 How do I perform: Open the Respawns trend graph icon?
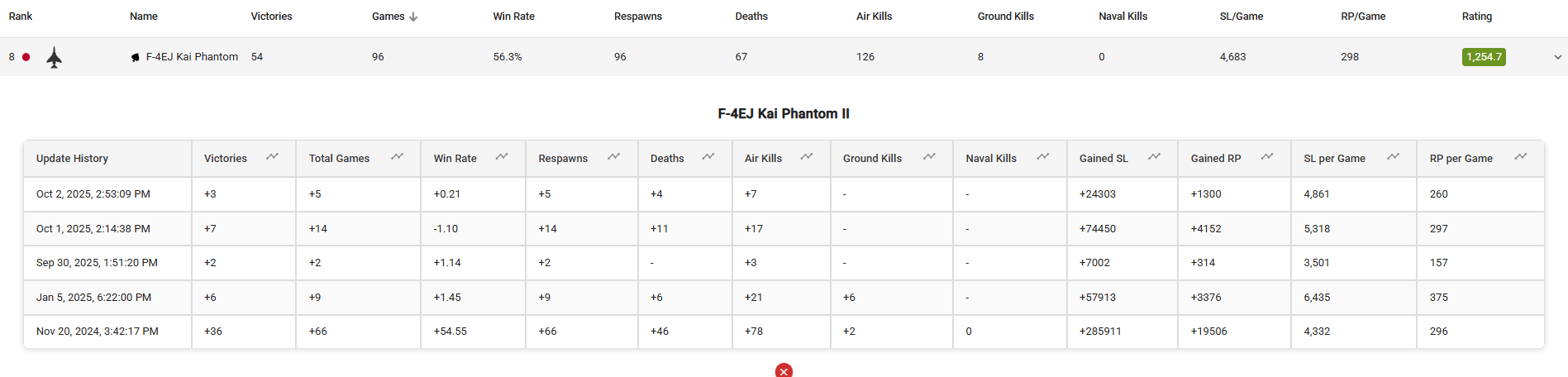click(613, 157)
